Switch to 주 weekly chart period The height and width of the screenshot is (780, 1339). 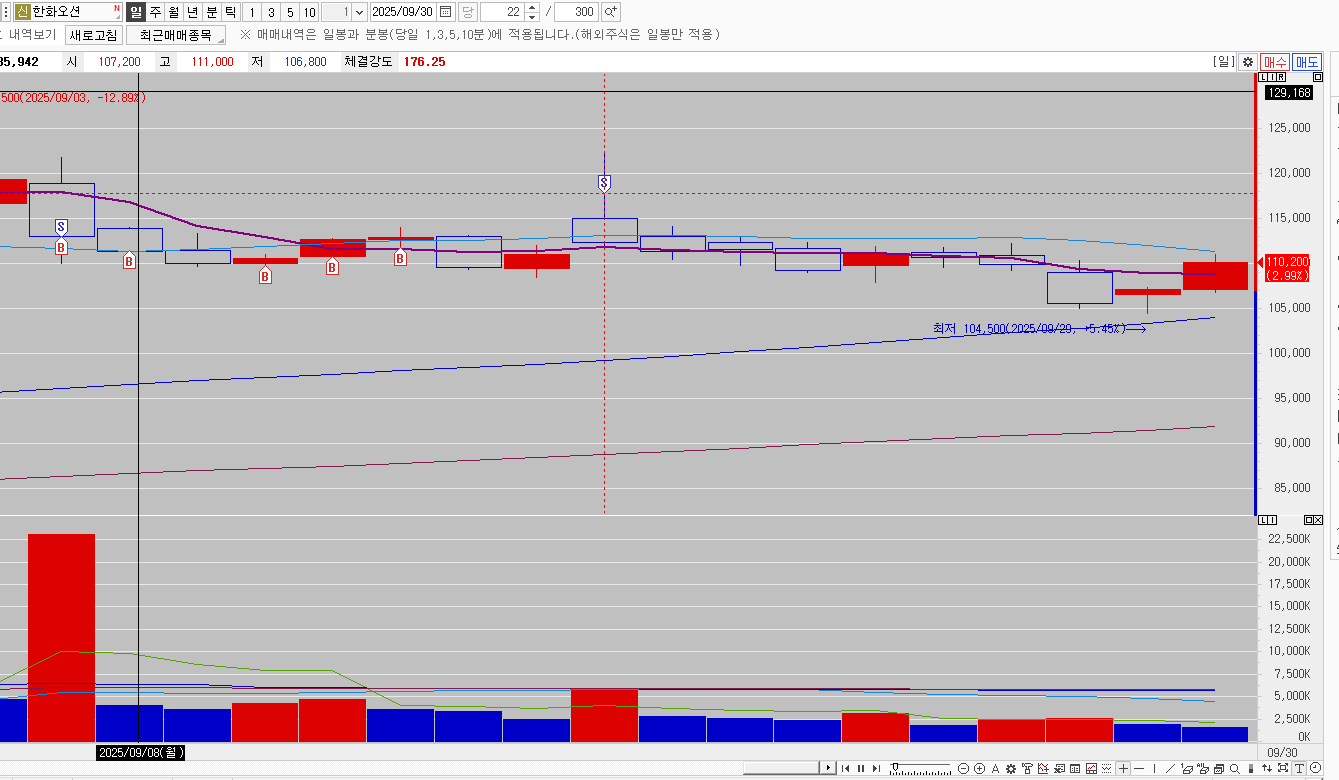coord(155,12)
